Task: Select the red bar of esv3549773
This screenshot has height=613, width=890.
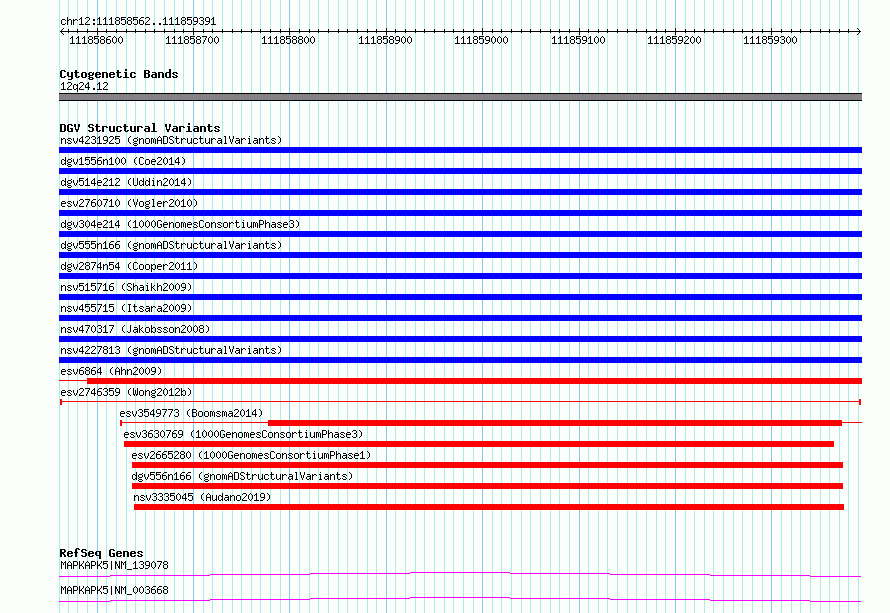Action: (x=555, y=423)
